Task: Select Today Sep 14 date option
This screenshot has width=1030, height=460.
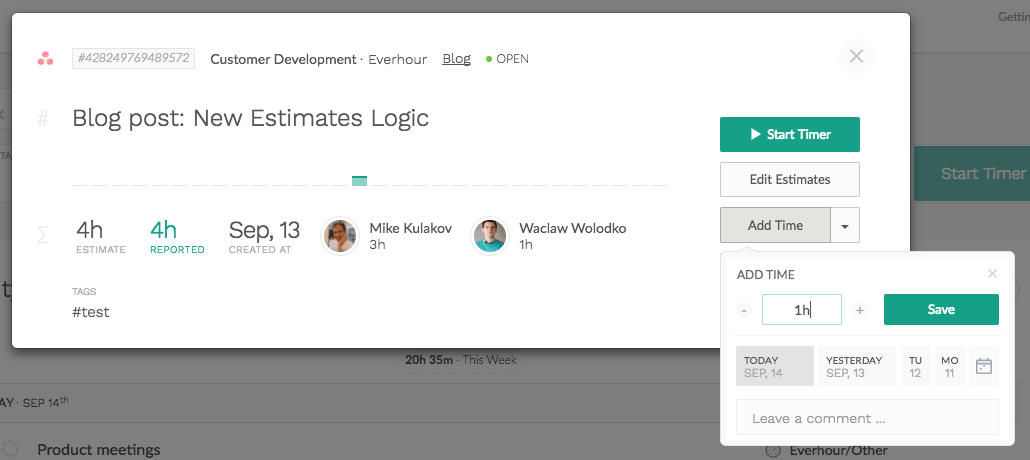Action: (774, 366)
